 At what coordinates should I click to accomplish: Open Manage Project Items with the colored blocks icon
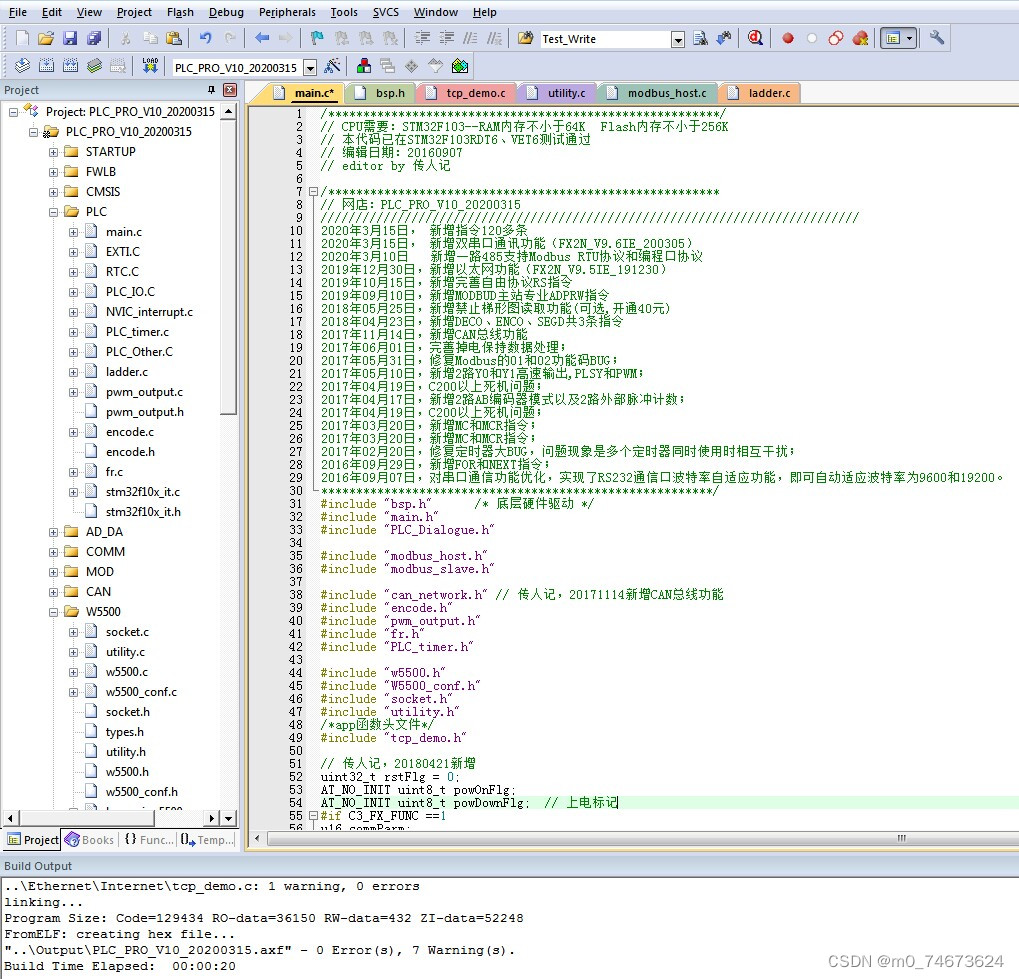364,66
